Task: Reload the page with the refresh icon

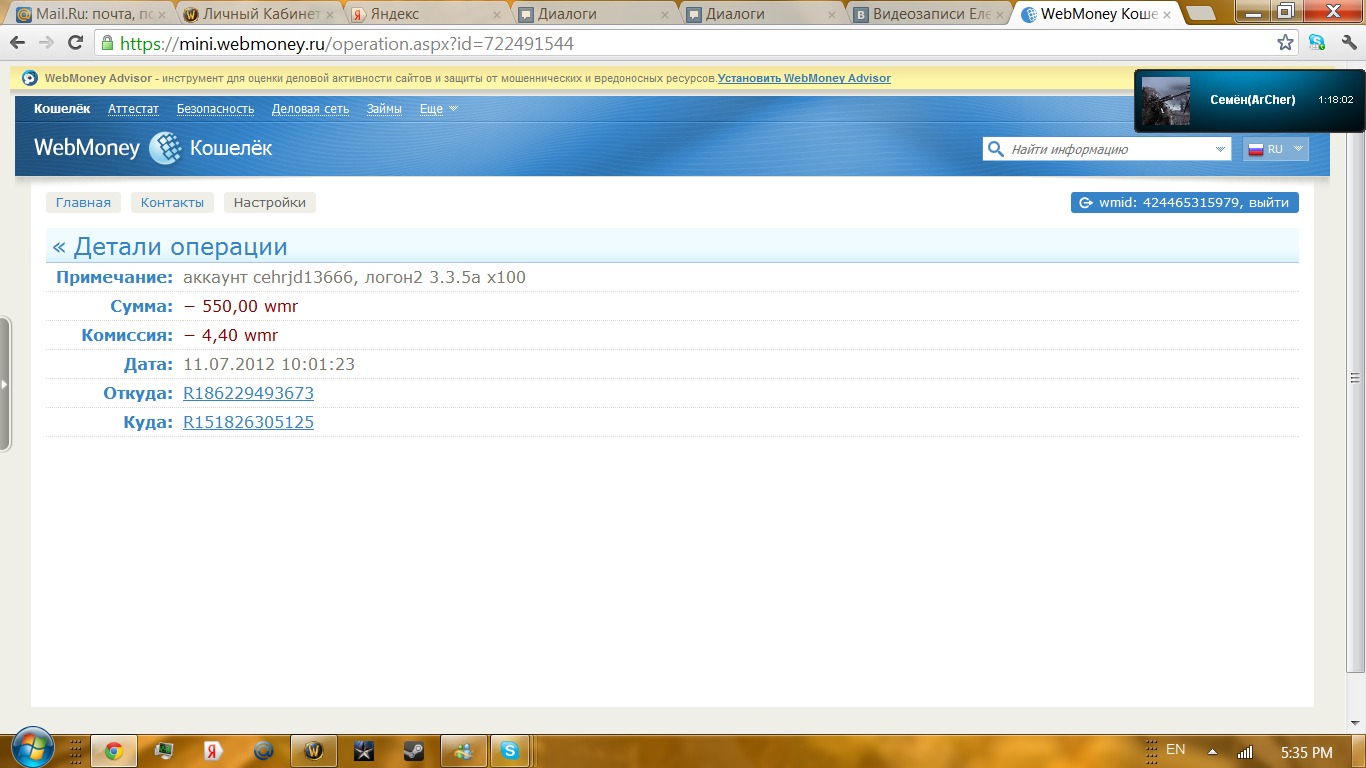Action: (x=75, y=44)
